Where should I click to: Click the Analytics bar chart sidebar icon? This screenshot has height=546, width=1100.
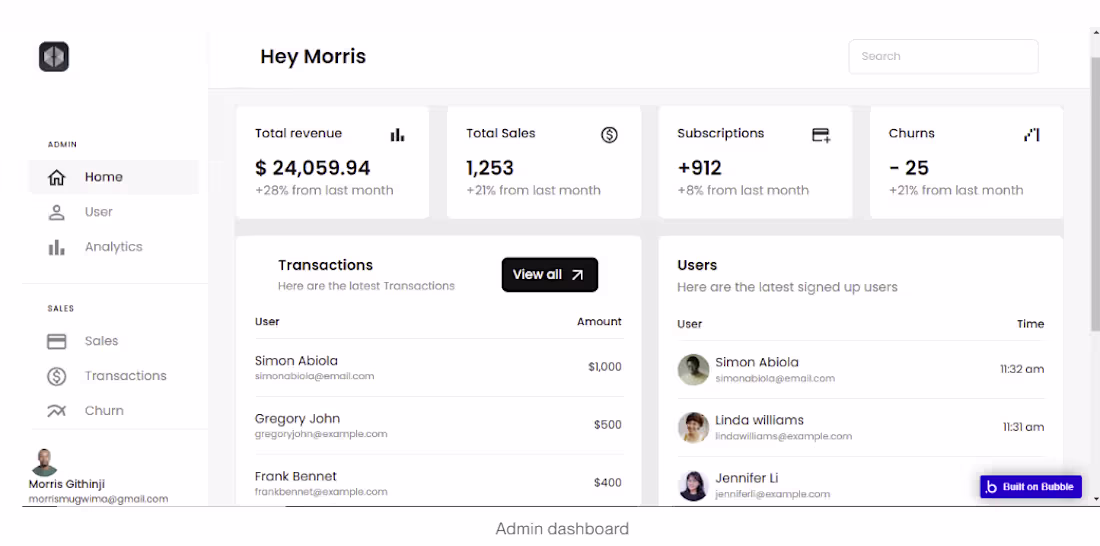point(57,247)
